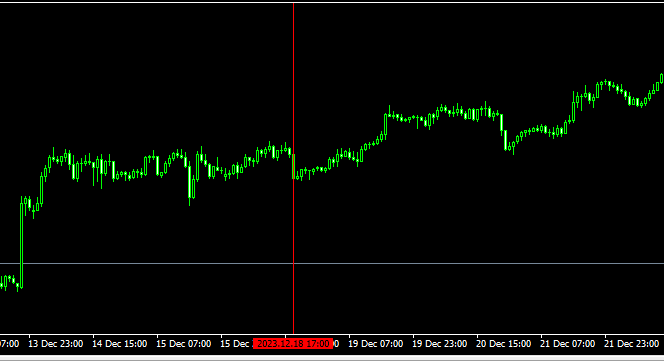The image size is (664, 361).
Task: Click the 19 Dec 07:00 time axis label
Action: coord(375,344)
